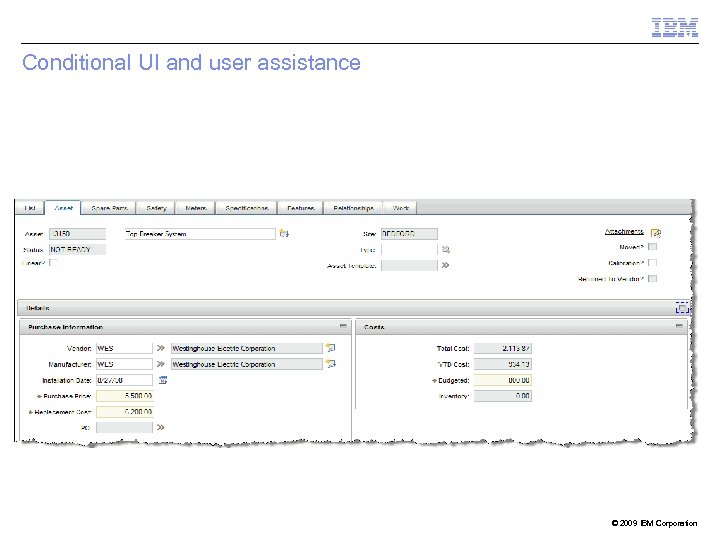Screen dimensions: 720x540
Task: Click the Asset Template field
Action: 409,265
